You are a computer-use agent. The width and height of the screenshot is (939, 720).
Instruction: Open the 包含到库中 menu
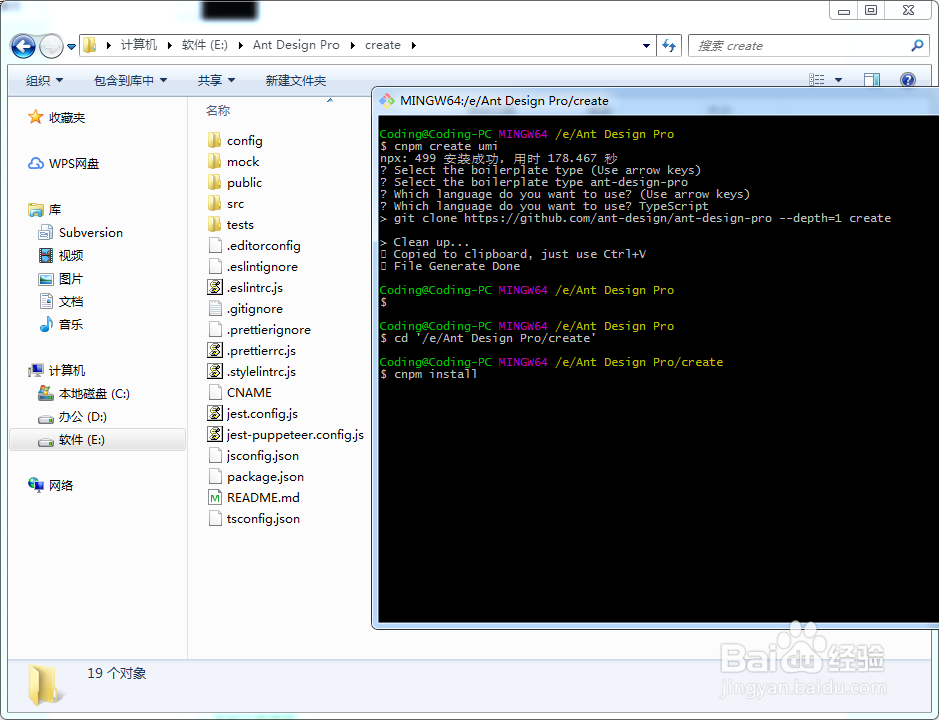(x=130, y=80)
